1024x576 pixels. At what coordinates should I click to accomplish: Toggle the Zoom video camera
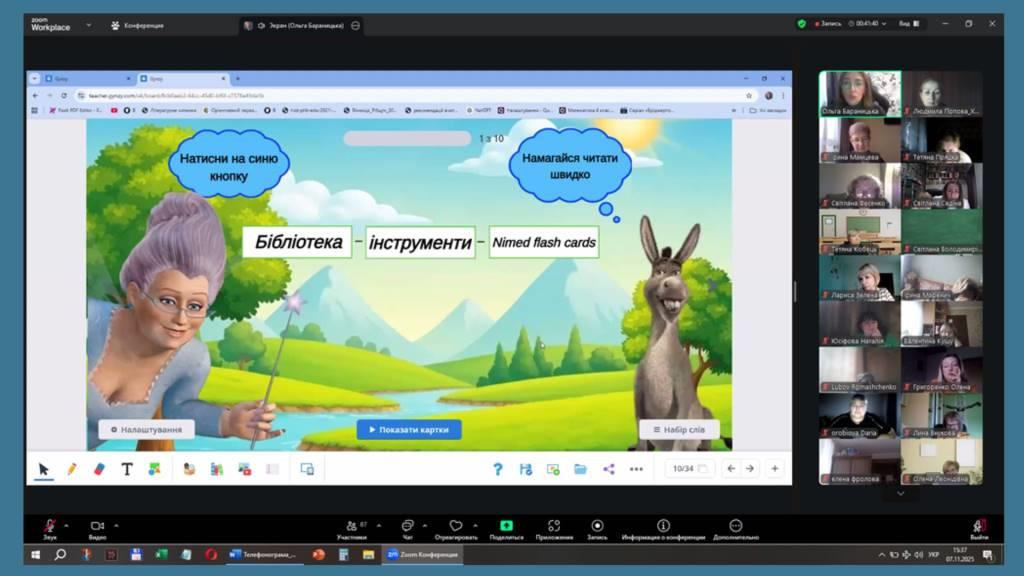click(x=97, y=526)
